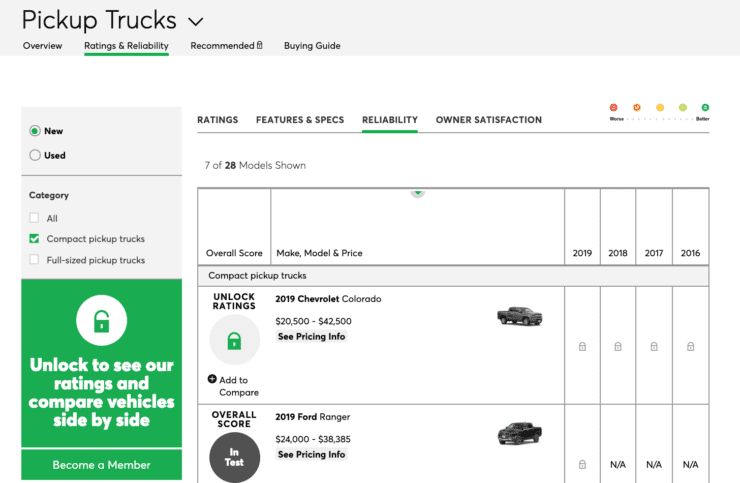The height and width of the screenshot is (483, 740).
Task: Click Ford Ranger 2019 reliability lock icon
Action: [x=582, y=465]
